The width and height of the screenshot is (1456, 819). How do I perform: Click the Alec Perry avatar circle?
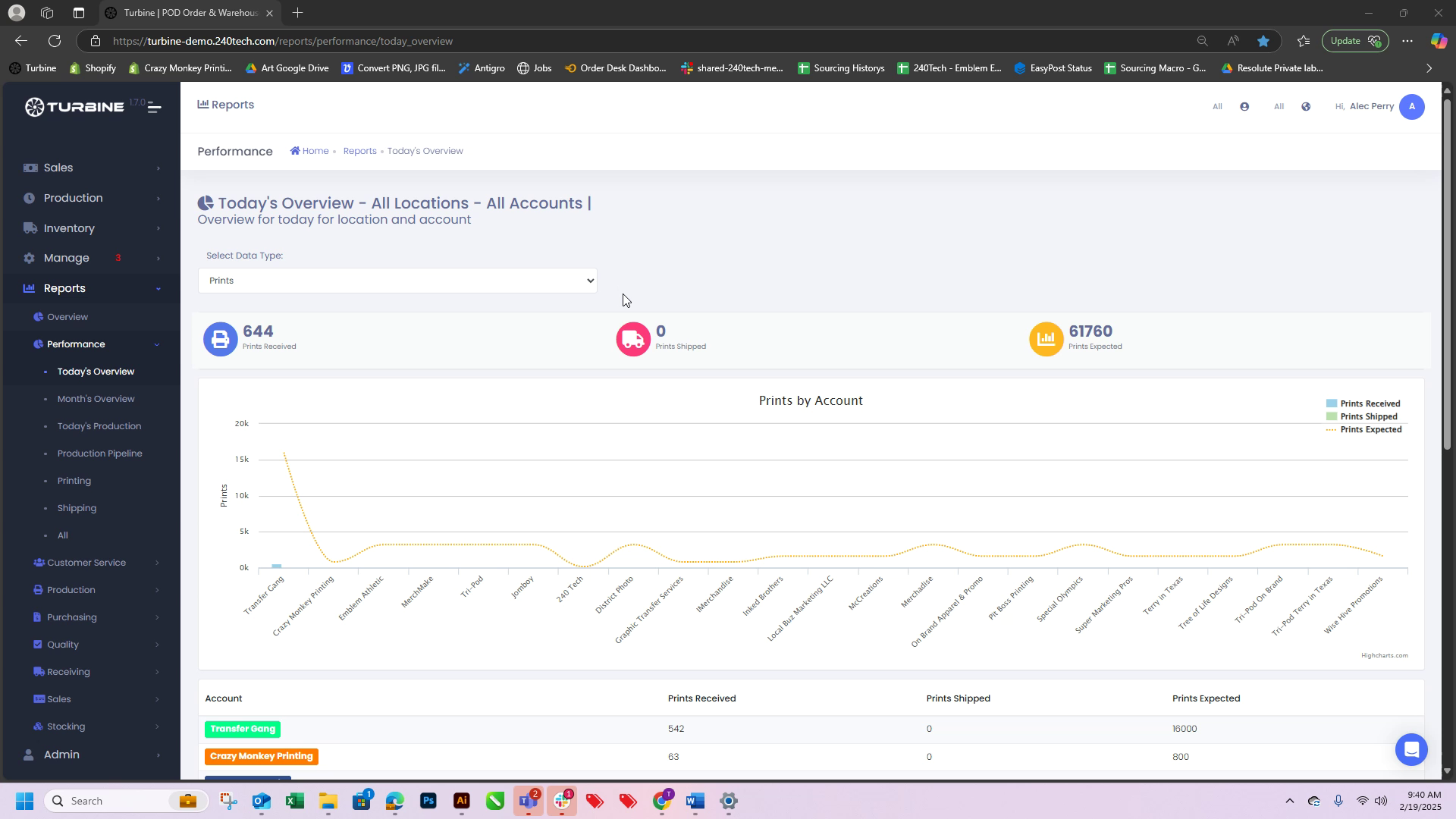pos(1411,107)
